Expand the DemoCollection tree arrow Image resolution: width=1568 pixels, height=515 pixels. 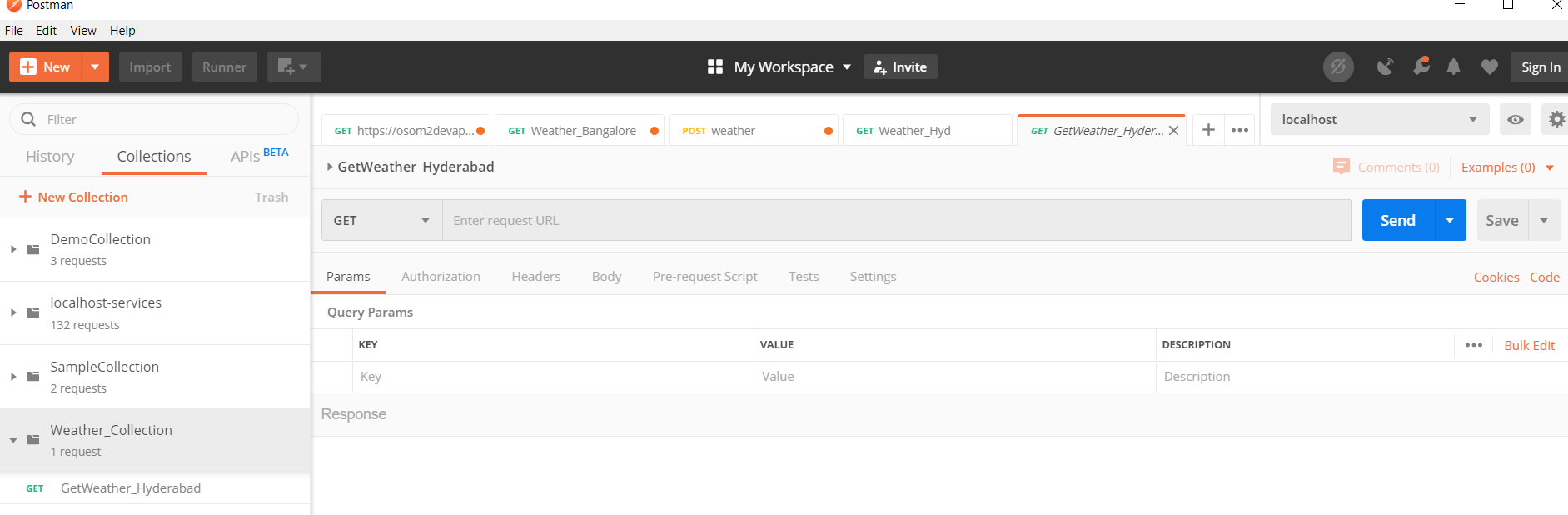point(13,249)
